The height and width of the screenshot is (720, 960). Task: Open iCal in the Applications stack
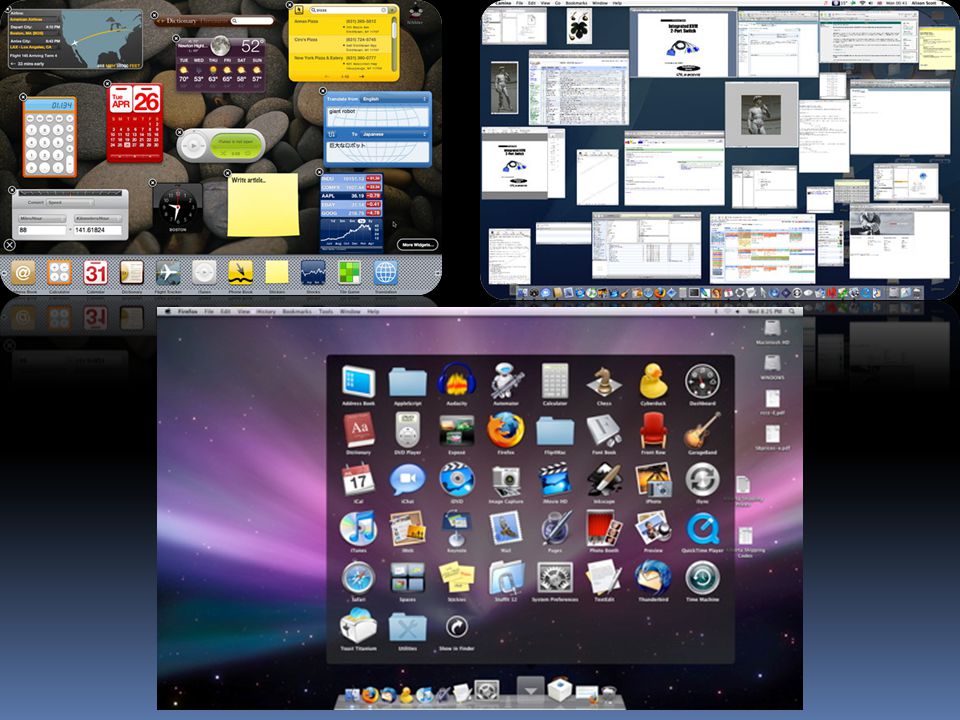358,479
